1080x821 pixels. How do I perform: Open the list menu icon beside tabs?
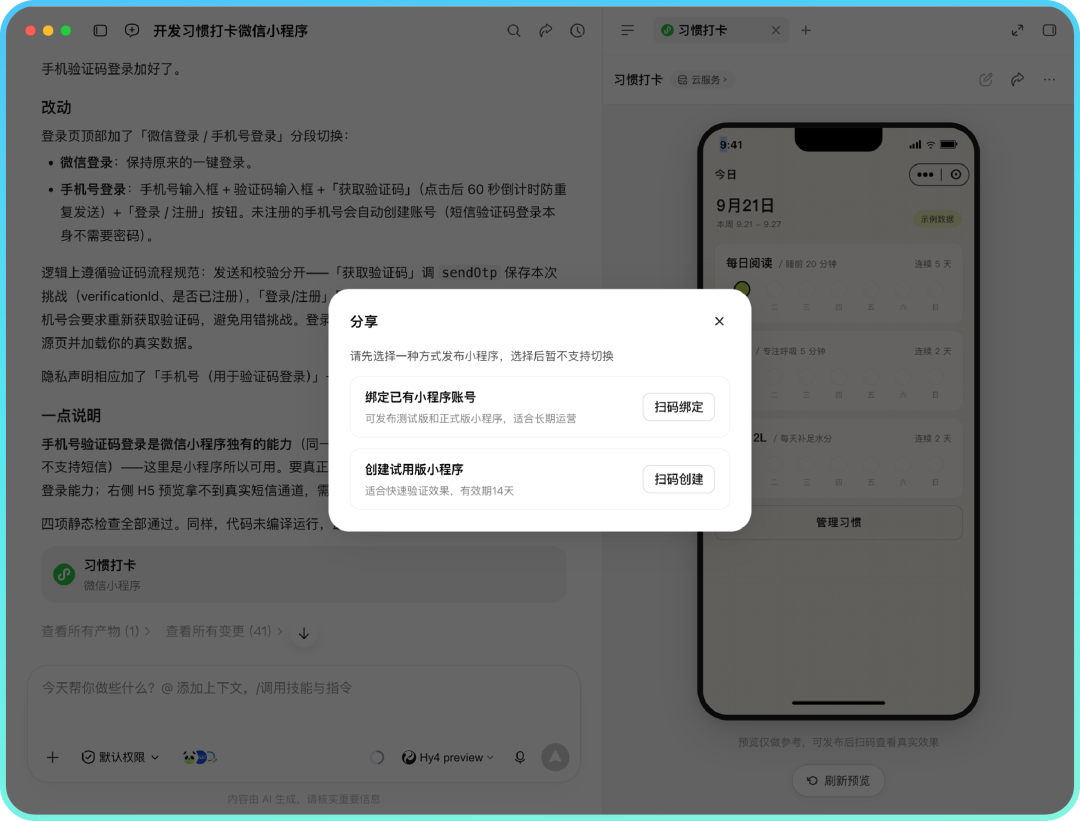point(627,30)
